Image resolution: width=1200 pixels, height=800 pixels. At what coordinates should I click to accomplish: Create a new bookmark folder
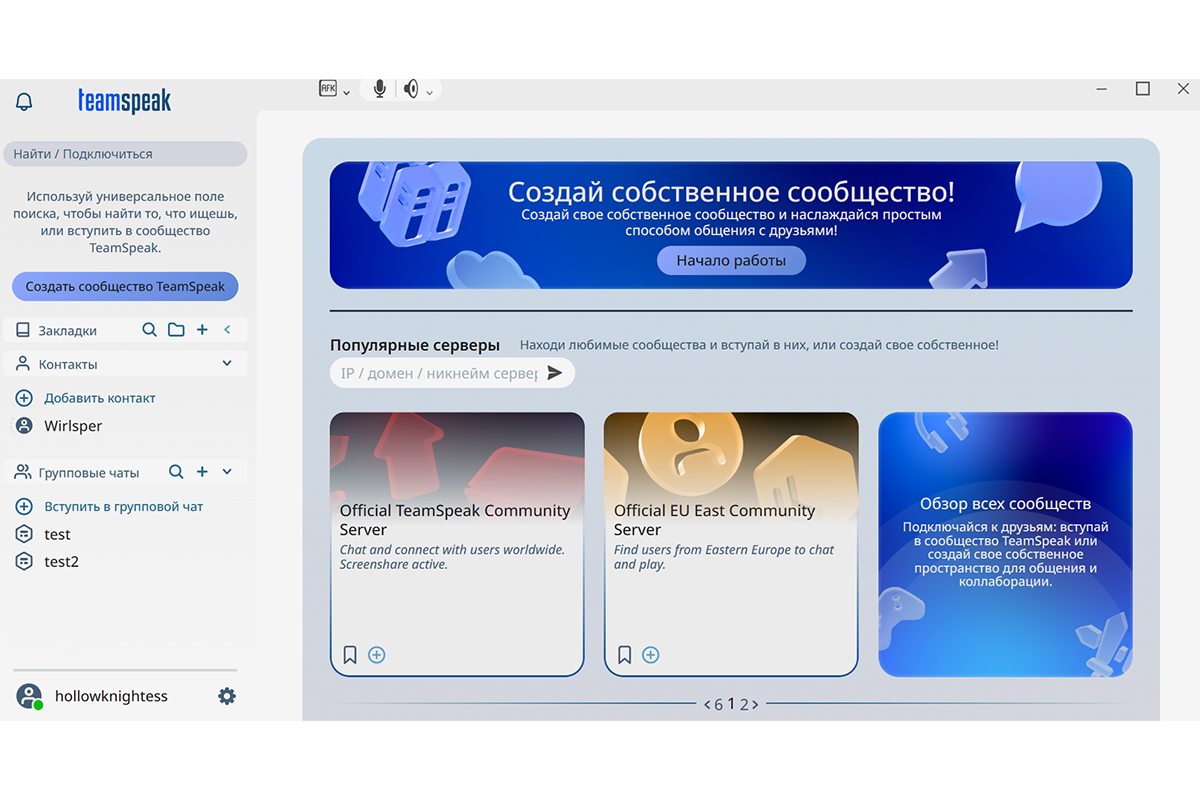click(x=176, y=330)
